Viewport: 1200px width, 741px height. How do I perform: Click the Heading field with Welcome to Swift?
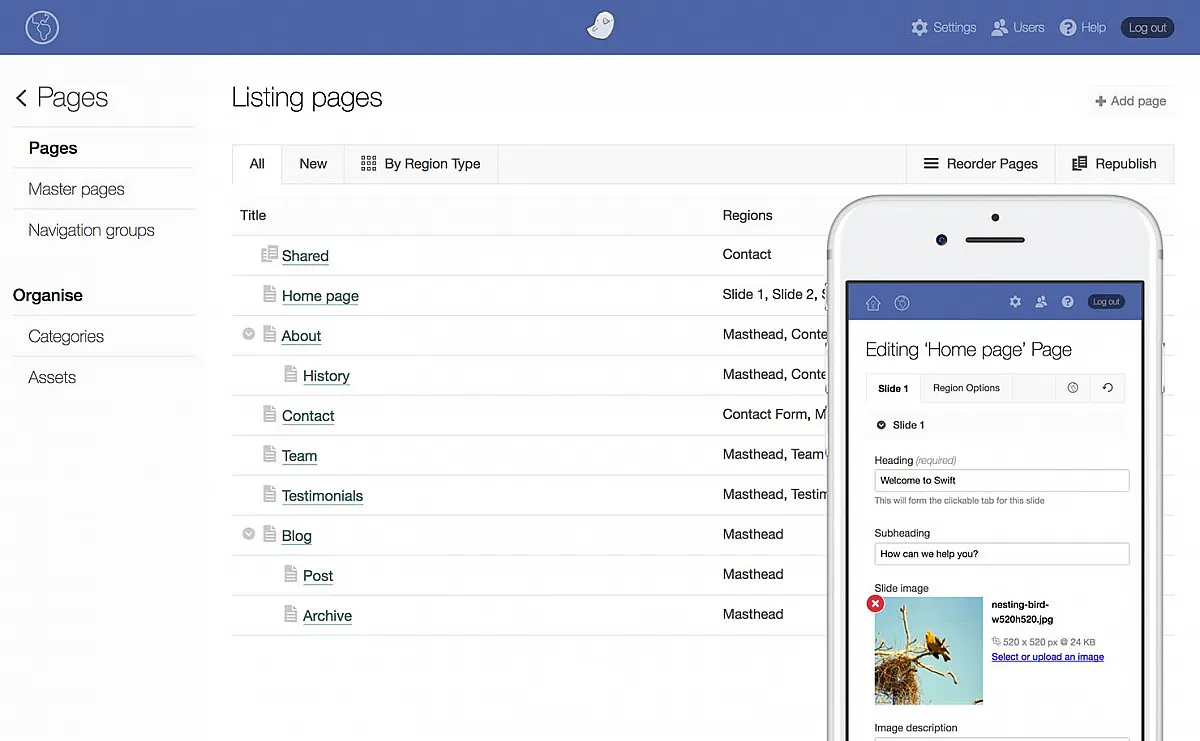click(x=1002, y=480)
